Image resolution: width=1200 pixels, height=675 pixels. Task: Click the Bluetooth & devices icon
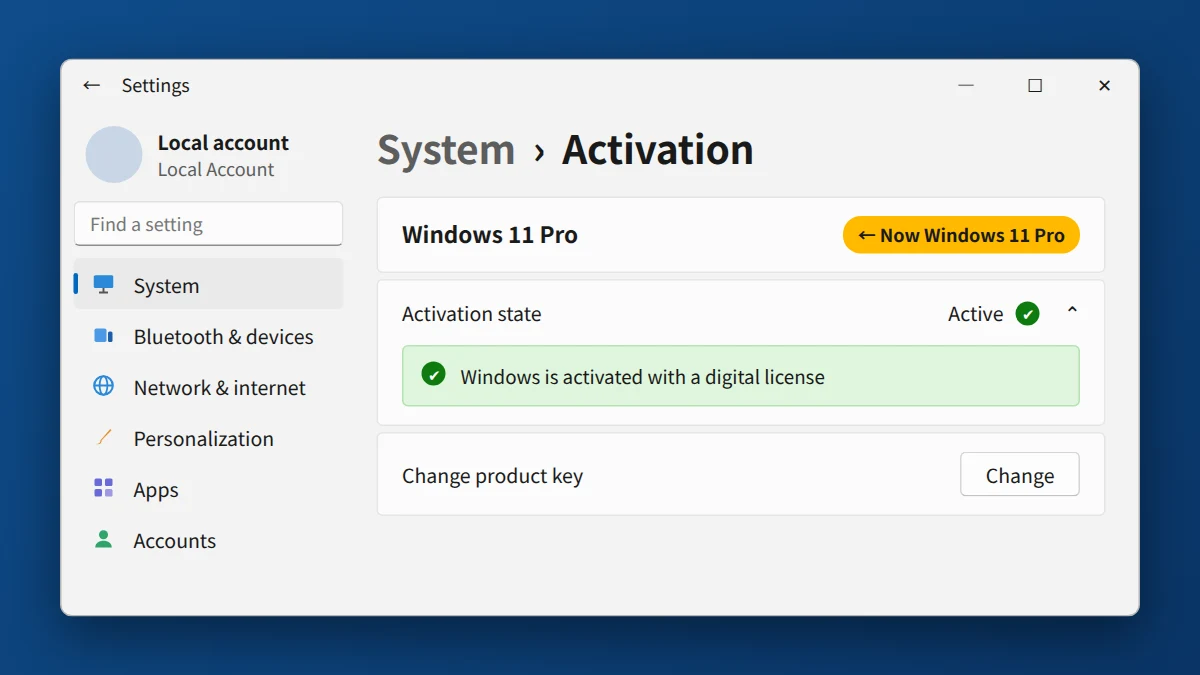tap(104, 336)
